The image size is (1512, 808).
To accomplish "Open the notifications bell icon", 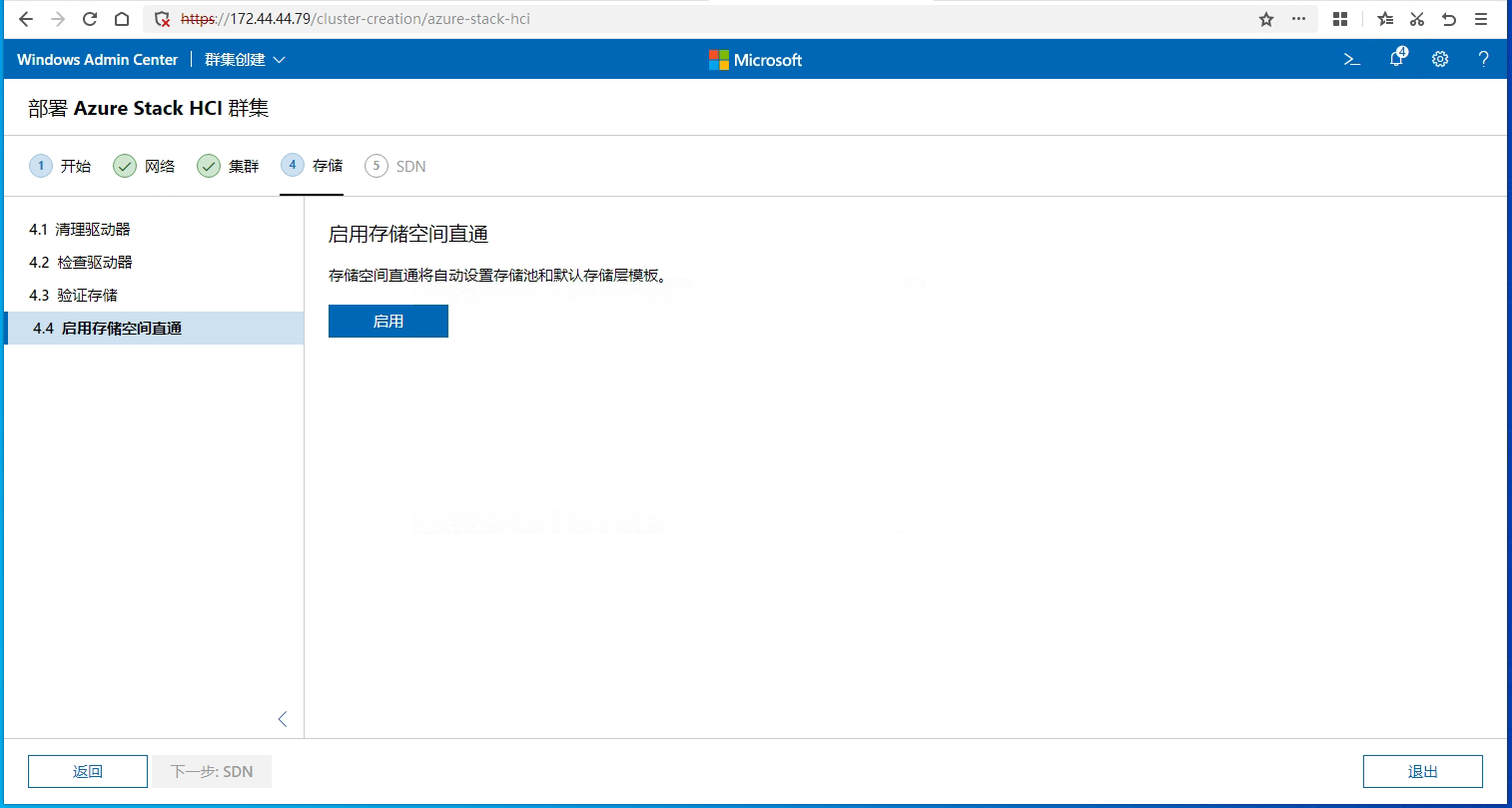I will (1397, 58).
